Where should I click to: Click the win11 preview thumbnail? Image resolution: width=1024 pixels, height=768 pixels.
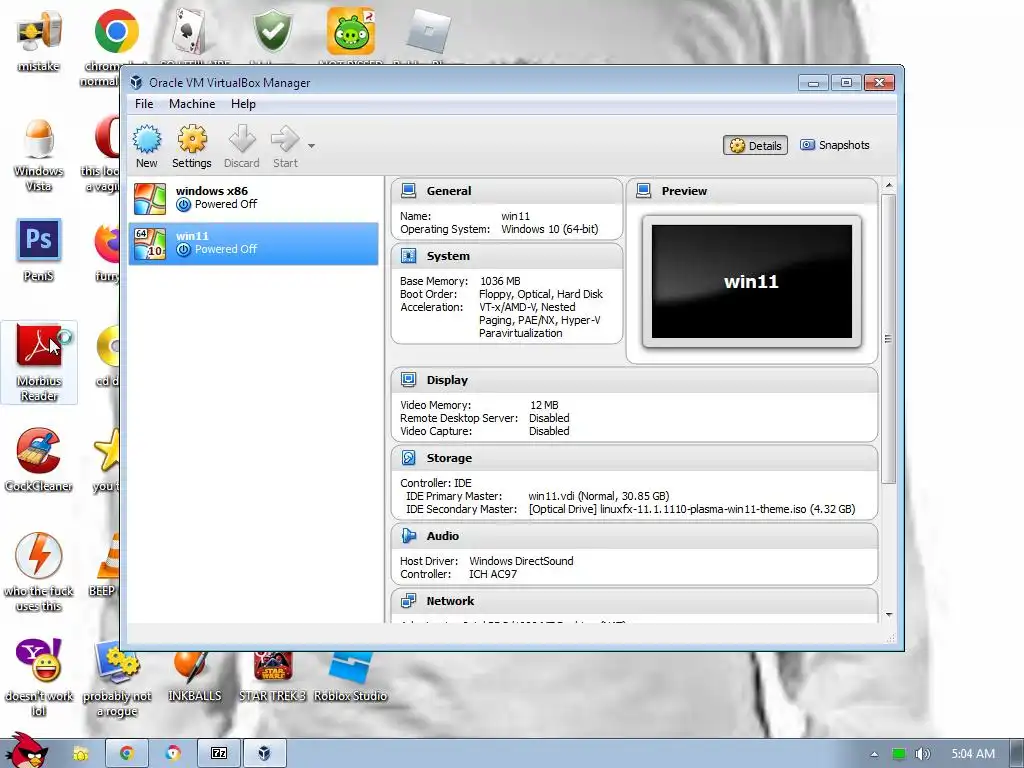click(x=752, y=281)
